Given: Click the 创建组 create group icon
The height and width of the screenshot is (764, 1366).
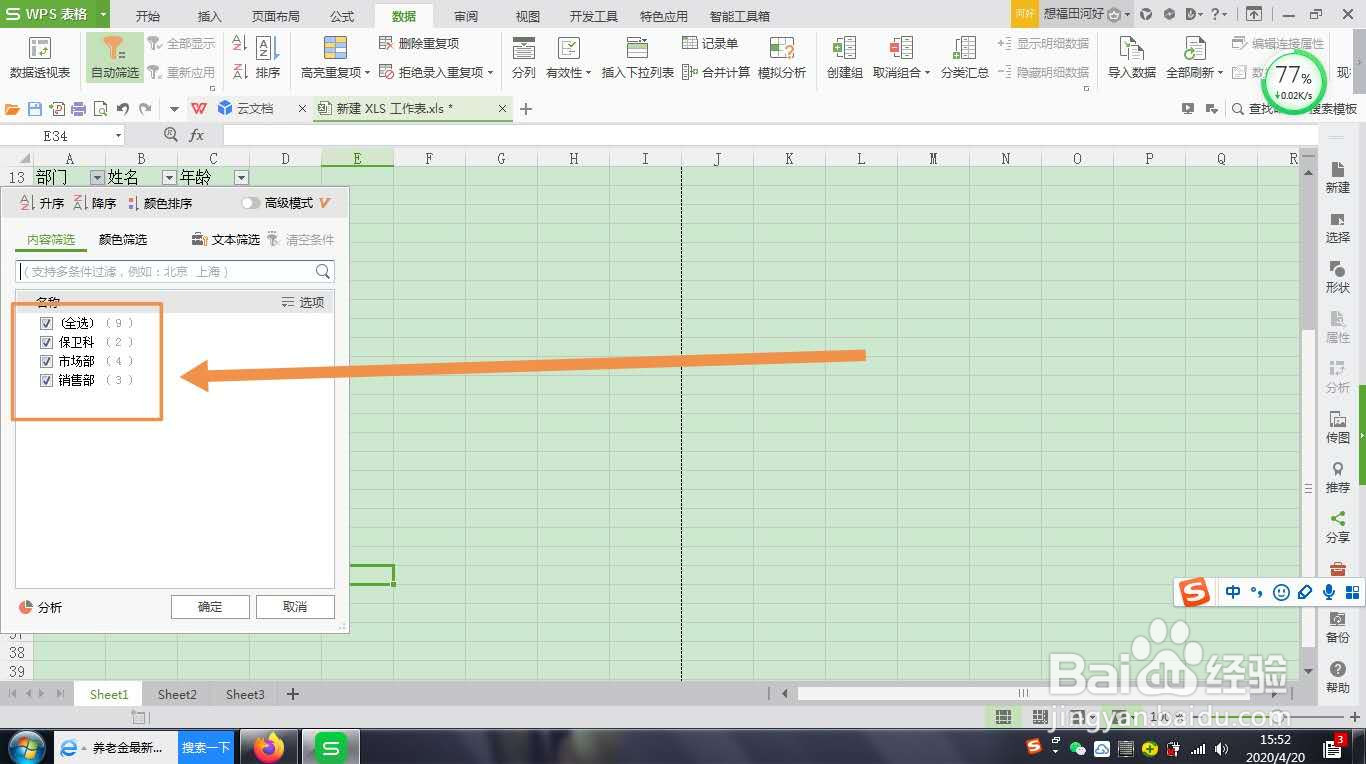Looking at the screenshot, I should [x=845, y=48].
